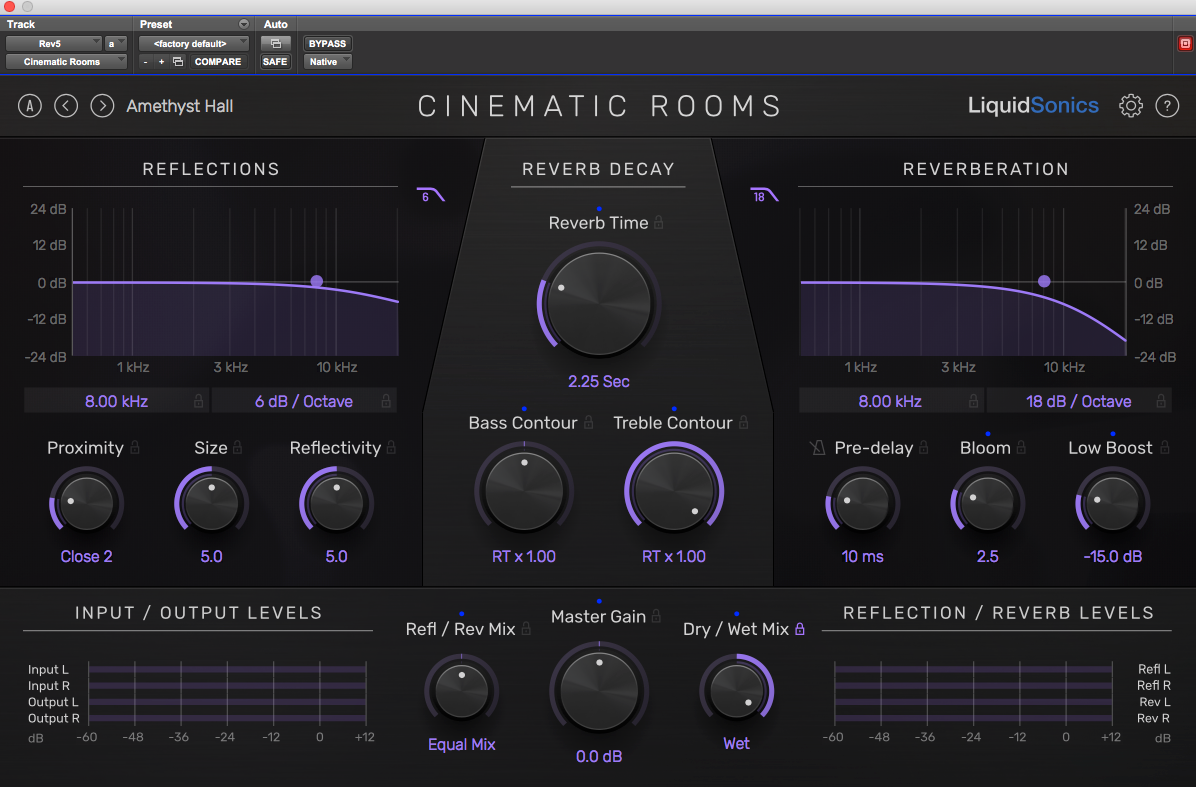Toggle lock on reverberation 8.00 kHz field
Screen dimensions: 1196x787
973,401
